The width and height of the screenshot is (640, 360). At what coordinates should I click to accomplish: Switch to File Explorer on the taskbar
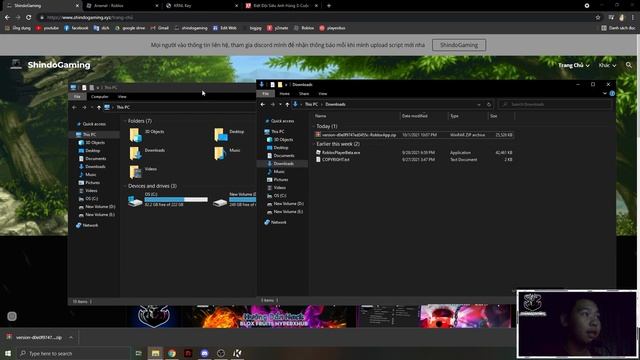tap(156, 353)
